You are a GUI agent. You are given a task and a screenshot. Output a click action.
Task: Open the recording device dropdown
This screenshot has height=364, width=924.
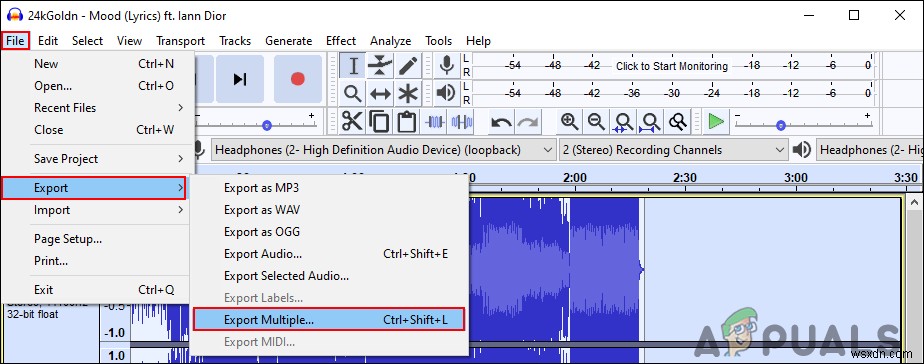click(x=384, y=150)
